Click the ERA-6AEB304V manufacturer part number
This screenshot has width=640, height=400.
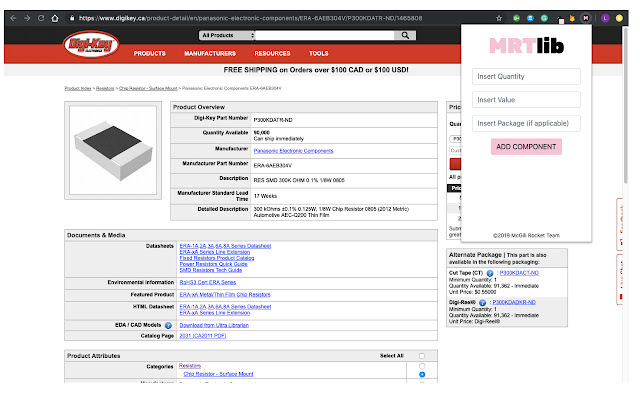[273, 166]
